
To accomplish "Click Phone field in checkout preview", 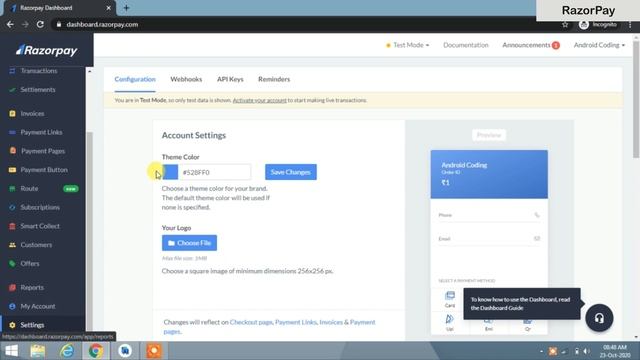I will 489,215.
